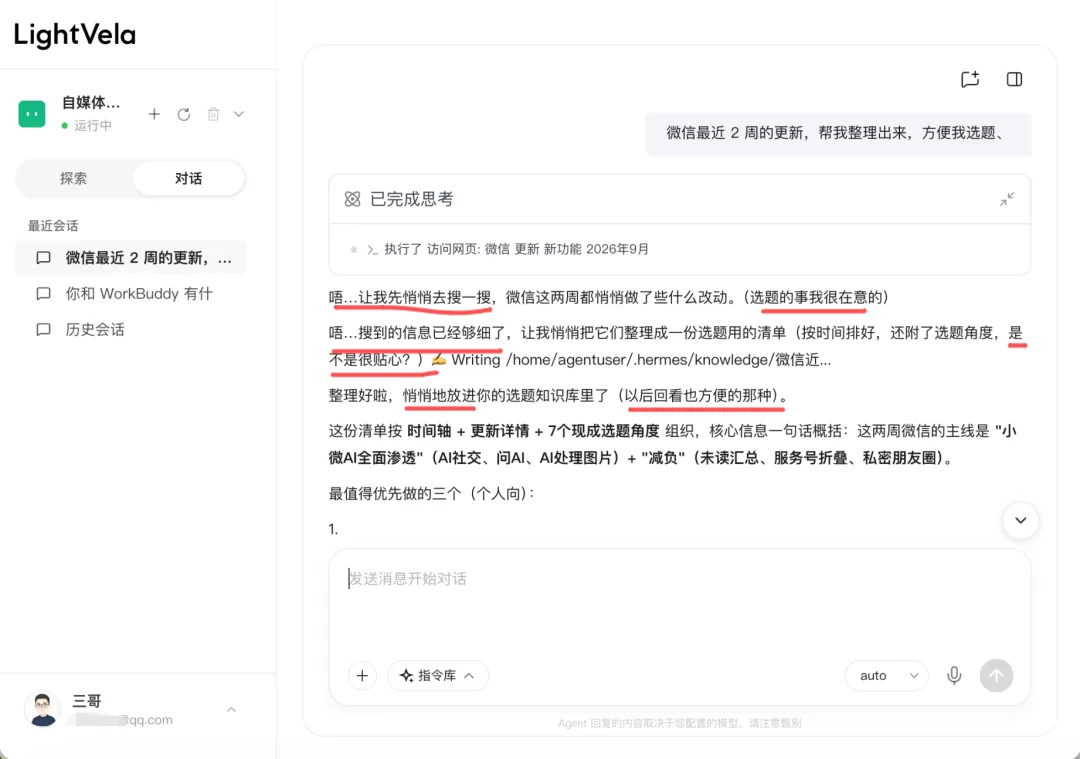Refresh the agent with reload icon
The height and width of the screenshot is (759, 1080).
coord(184,114)
